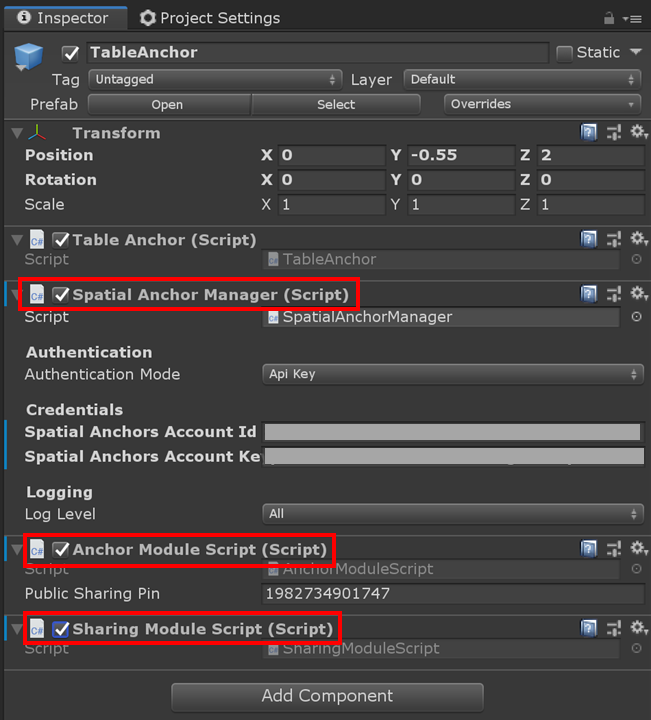Click Transform preset sliders icon
Screen dimensions: 651x720
tap(614, 133)
